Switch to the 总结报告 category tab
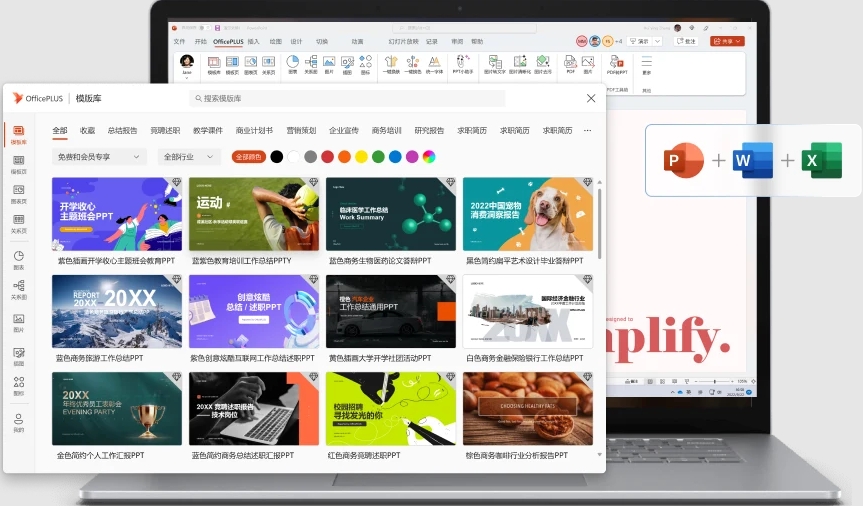 pos(122,130)
